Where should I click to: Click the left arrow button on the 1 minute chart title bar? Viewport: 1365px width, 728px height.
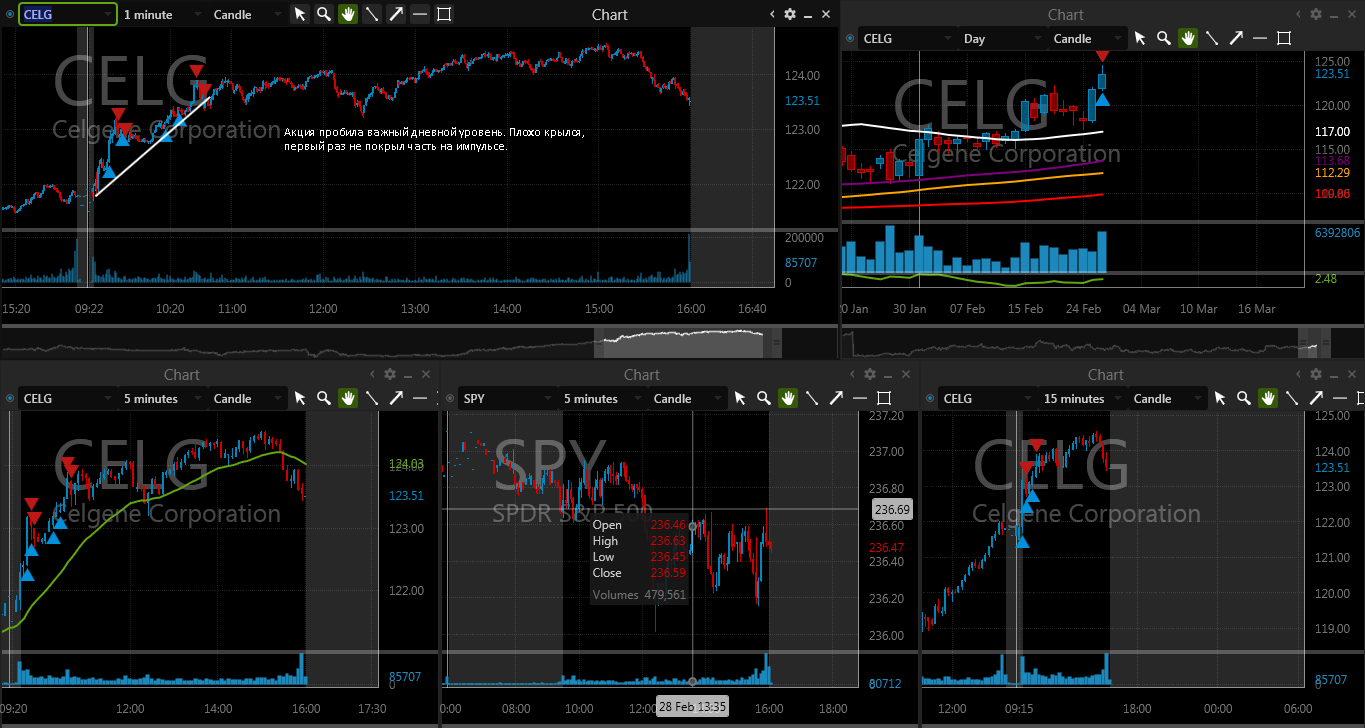pos(772,14)
